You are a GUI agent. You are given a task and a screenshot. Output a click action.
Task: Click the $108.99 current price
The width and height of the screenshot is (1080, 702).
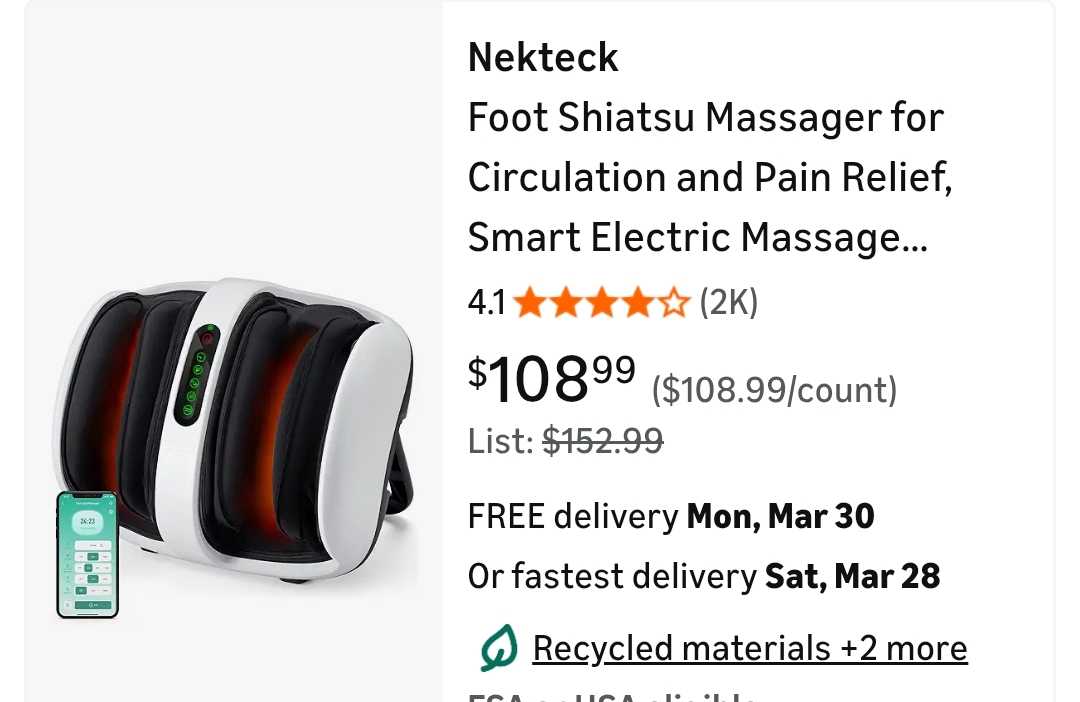(551, 378)
